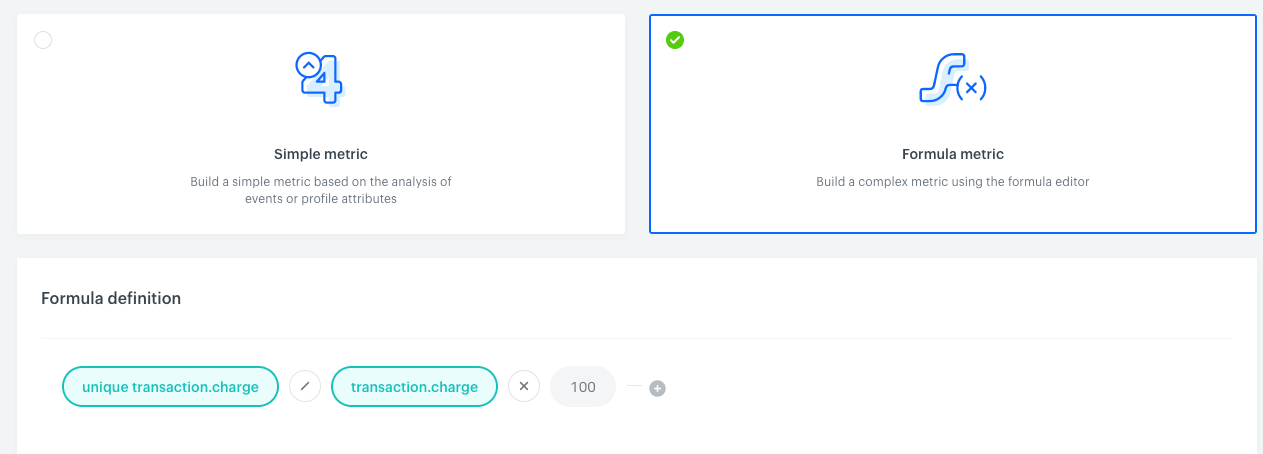Click the Formula metric f(x) icon

(953, 78)
